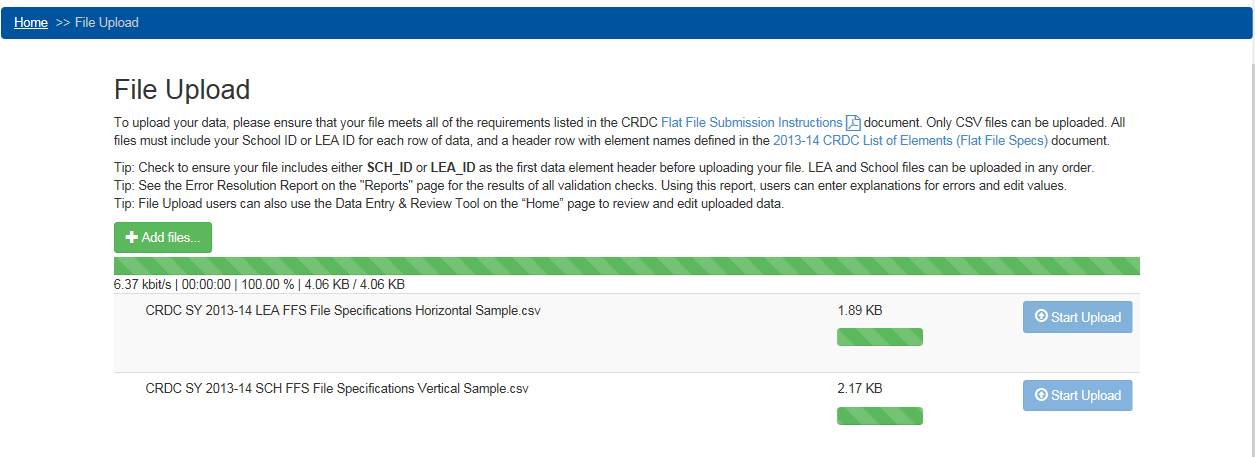Select the LEA FFS Horizontal Sample.csv file name

pos(343,310)
